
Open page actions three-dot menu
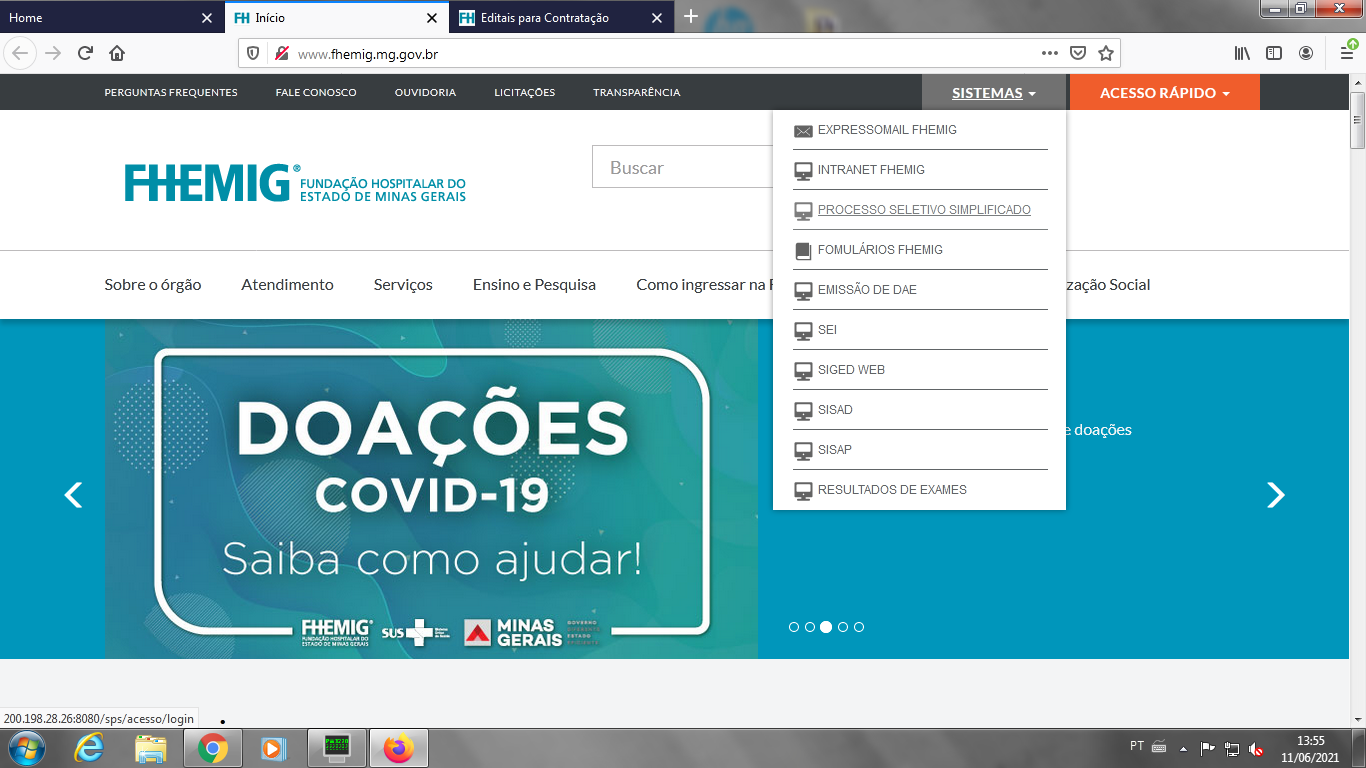(x=1049, y=53)
